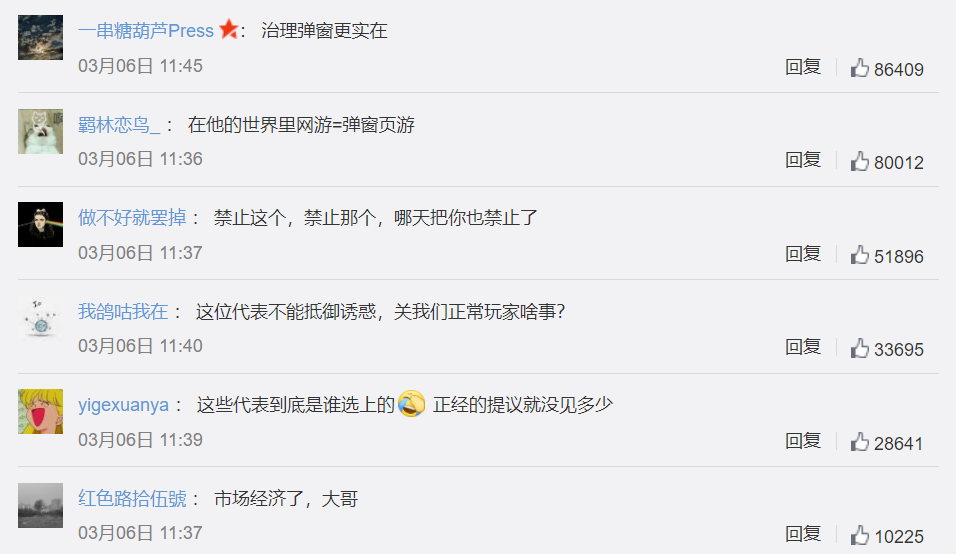Click thumbs-up icon beside 80012
This screenshot has width=956, height=554.
coord(860,161)
